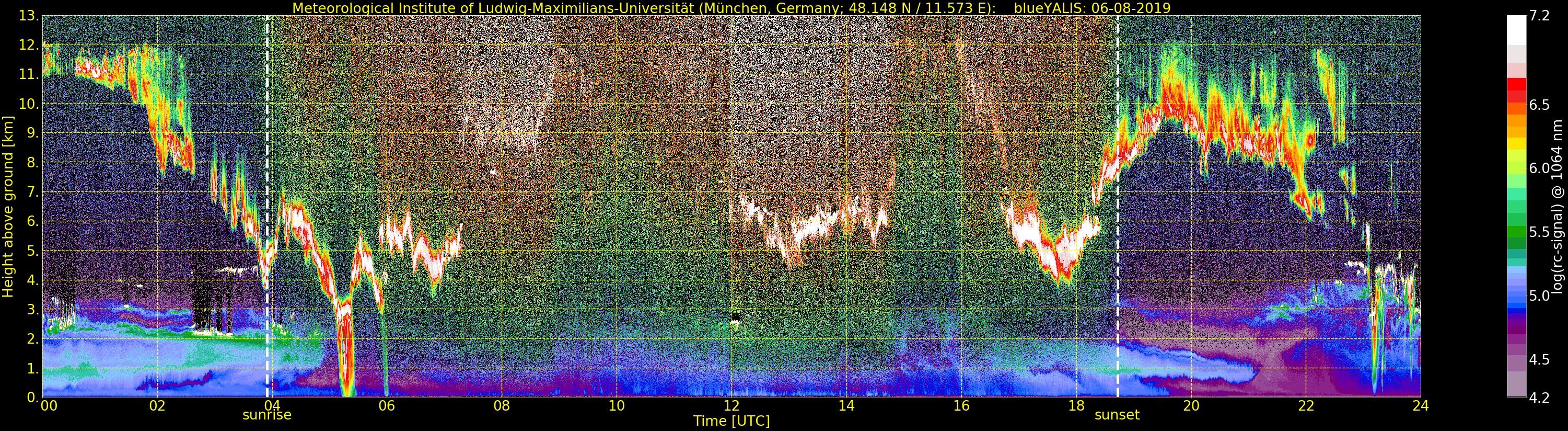
Task: Click the '6.5' colorbar value
Action: [1539, 105]
